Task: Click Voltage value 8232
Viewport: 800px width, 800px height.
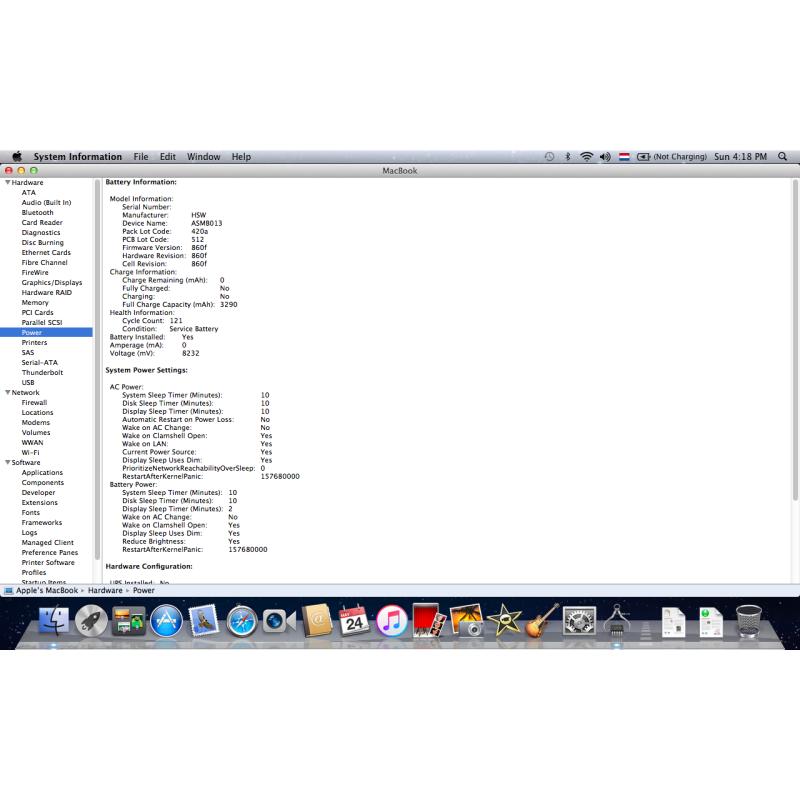Action: pyautogui.click(x=190, y=353)
